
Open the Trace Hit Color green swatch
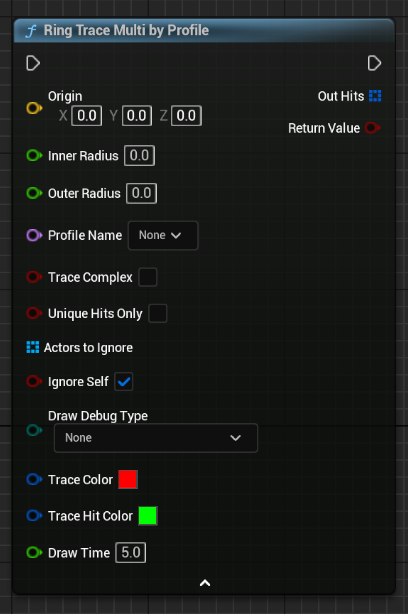point(148,515)
